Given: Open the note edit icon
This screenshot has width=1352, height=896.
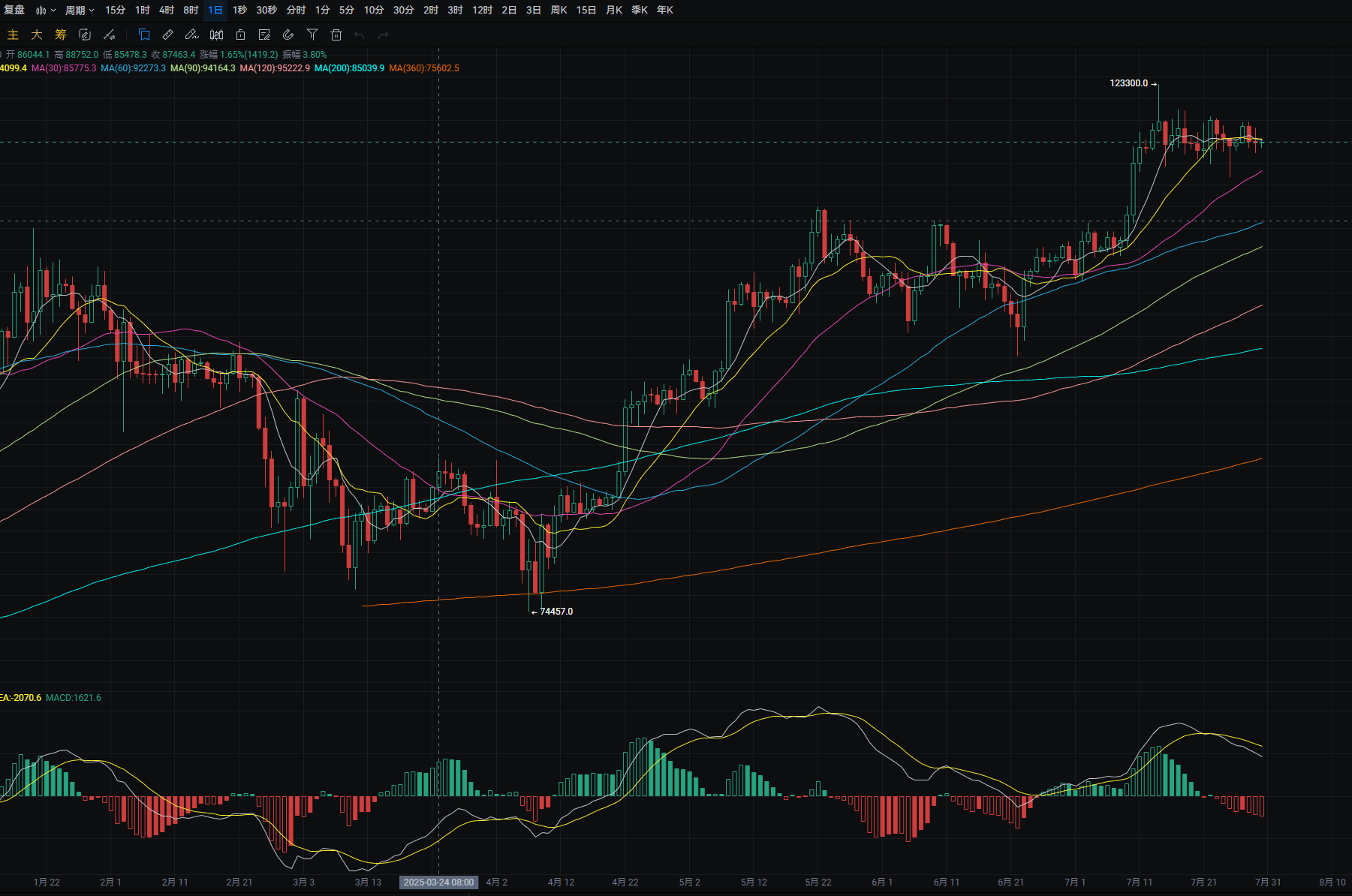Looking at the screenshot, I should [264, 35].
